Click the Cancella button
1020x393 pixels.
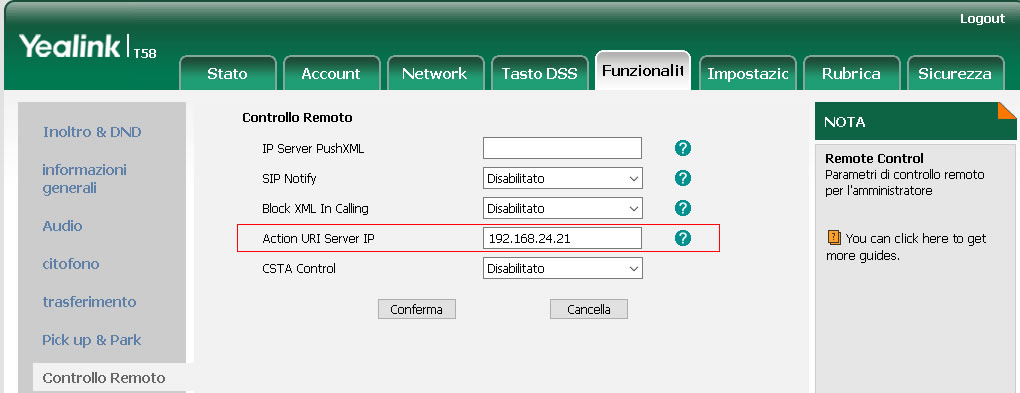[x=589, y=309]
